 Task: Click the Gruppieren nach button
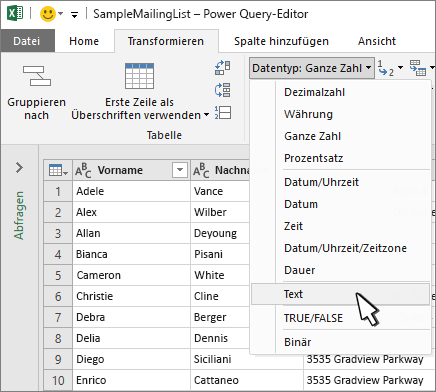(x=36, y=92)
